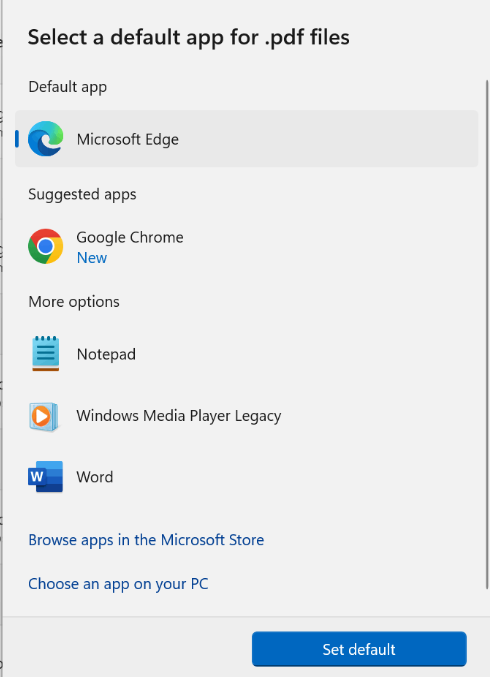
Task: Pick the Windows Media Player Legacy icon
Action: (x=43, y=417)
